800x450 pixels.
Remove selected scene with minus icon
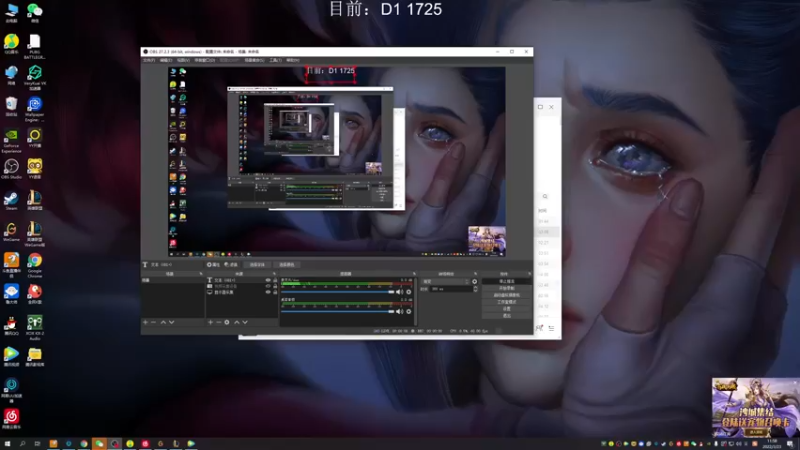click(x=154, y=322)
